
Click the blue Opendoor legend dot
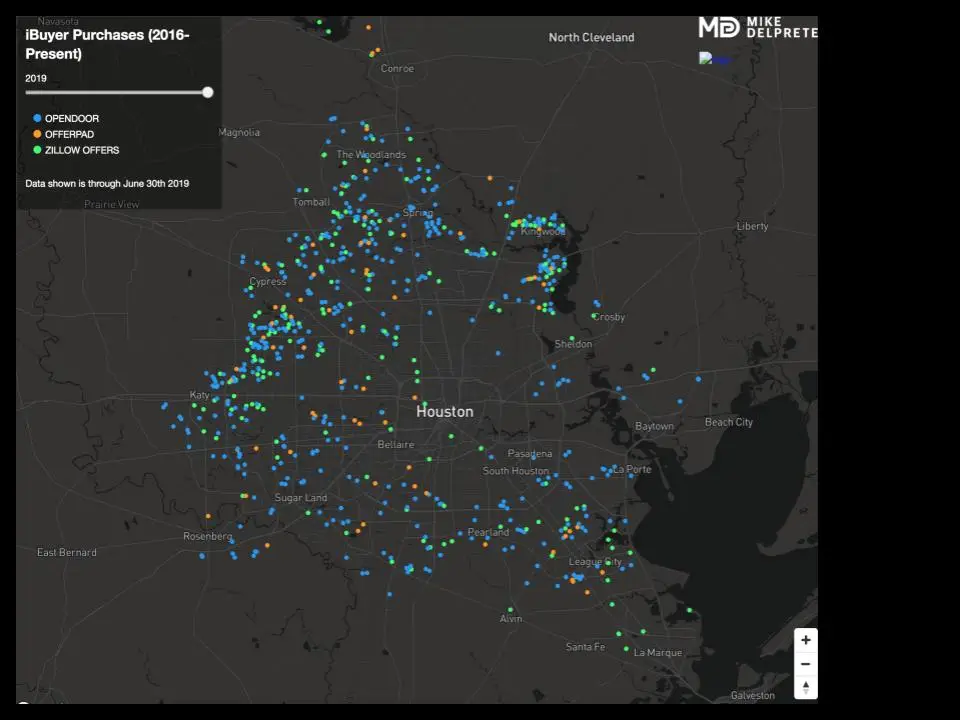point(37,118)
